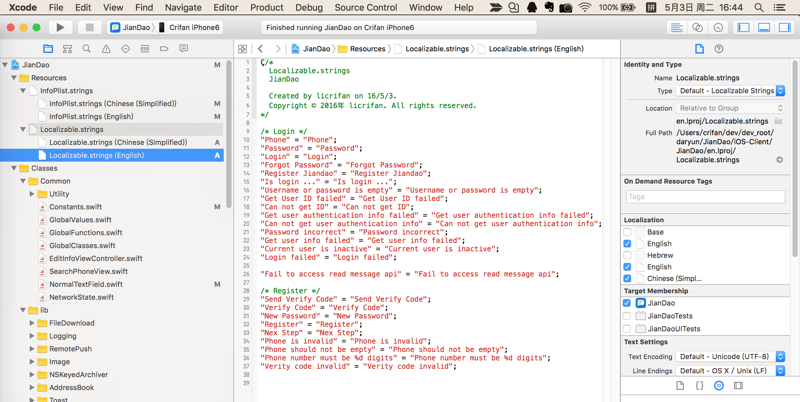
Task: Show the Object library
Action: [719, 386]
